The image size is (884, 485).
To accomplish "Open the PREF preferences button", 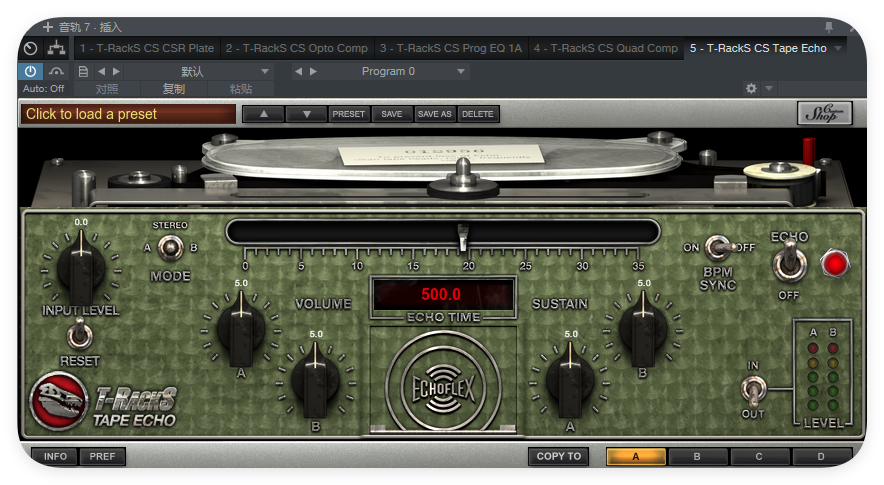I will click(x=102, y=456).
